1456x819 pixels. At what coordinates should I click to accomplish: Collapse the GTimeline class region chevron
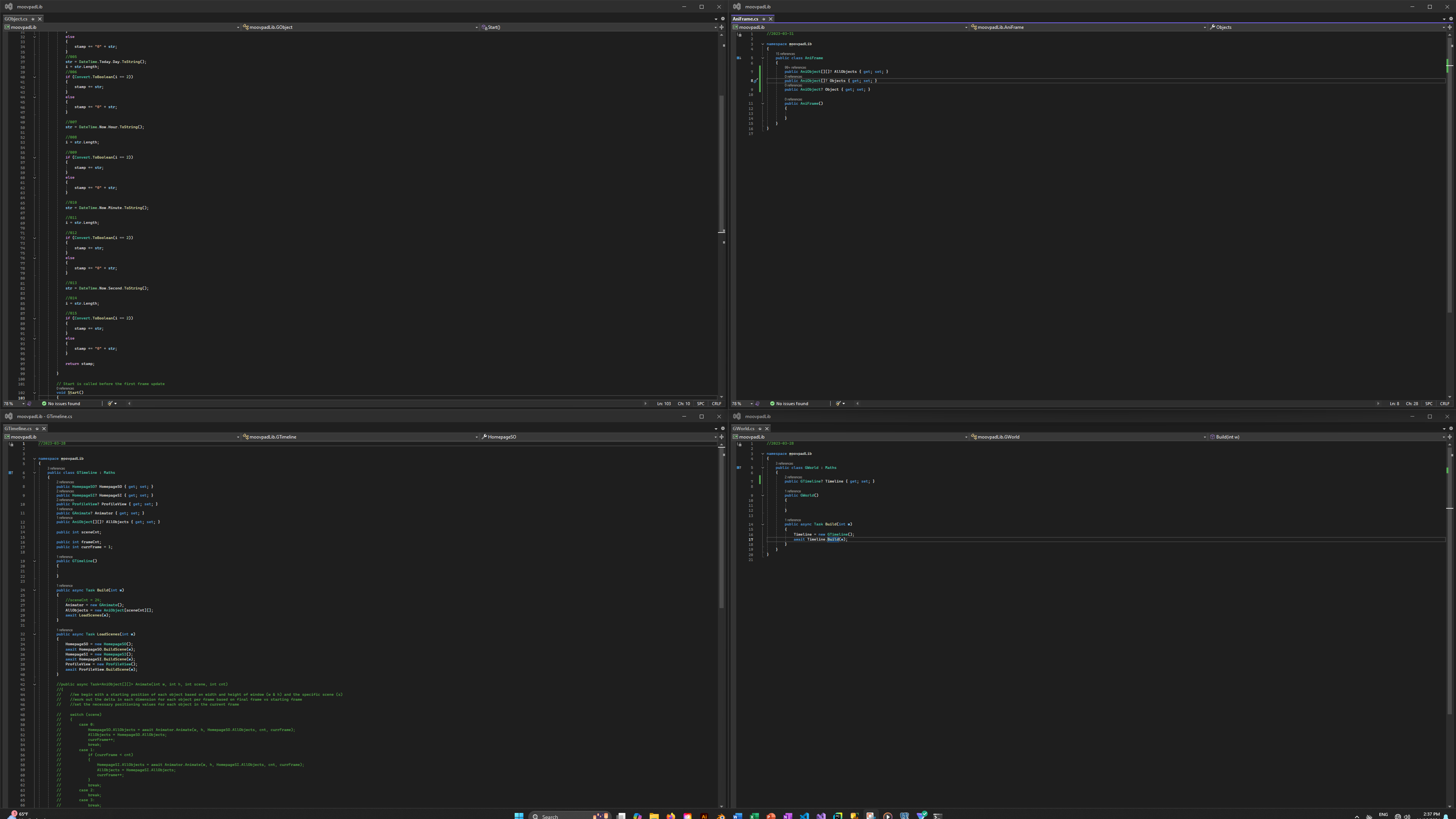pos(35,473)
